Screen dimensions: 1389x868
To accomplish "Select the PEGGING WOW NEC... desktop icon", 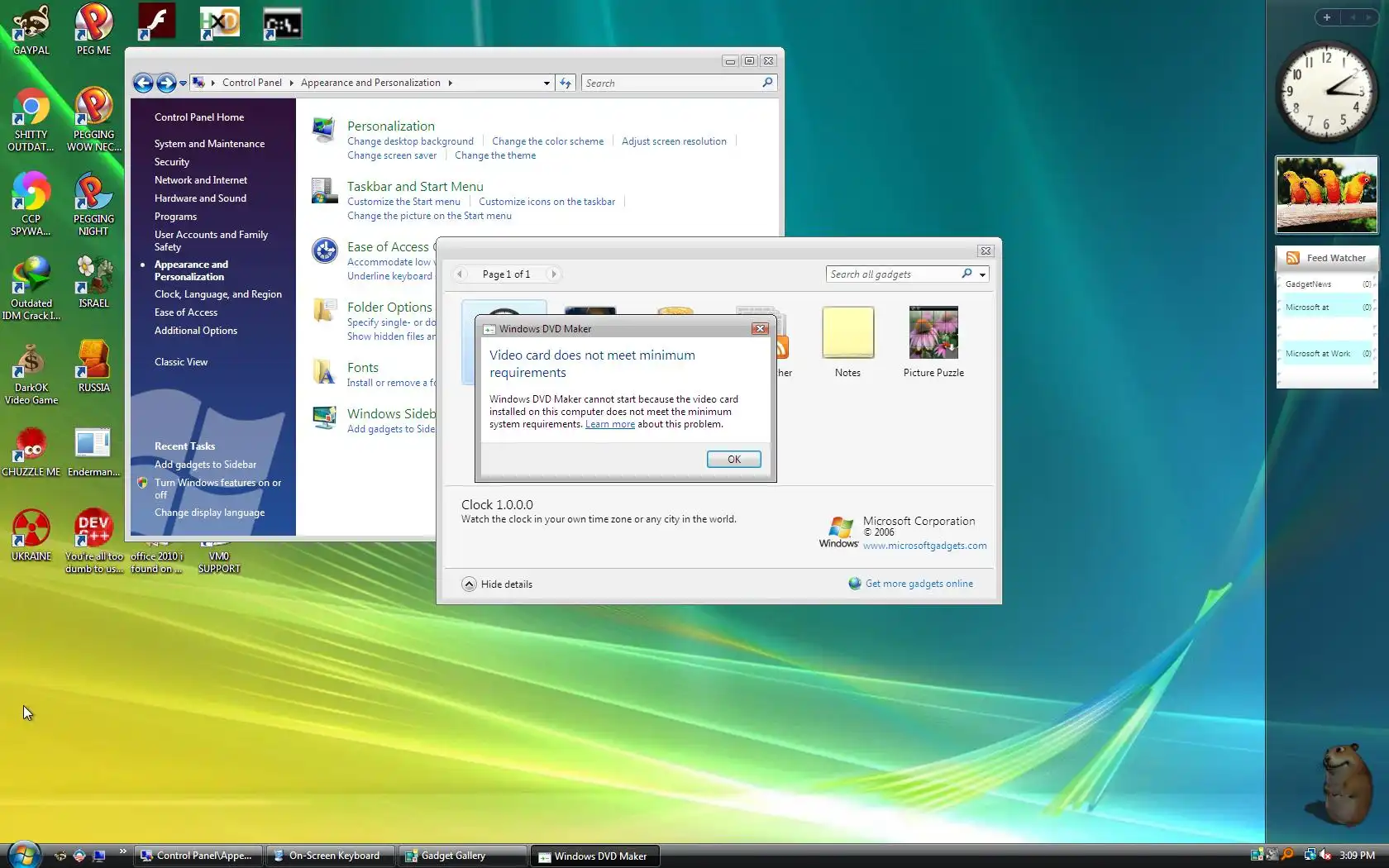I will pos(93,121).
